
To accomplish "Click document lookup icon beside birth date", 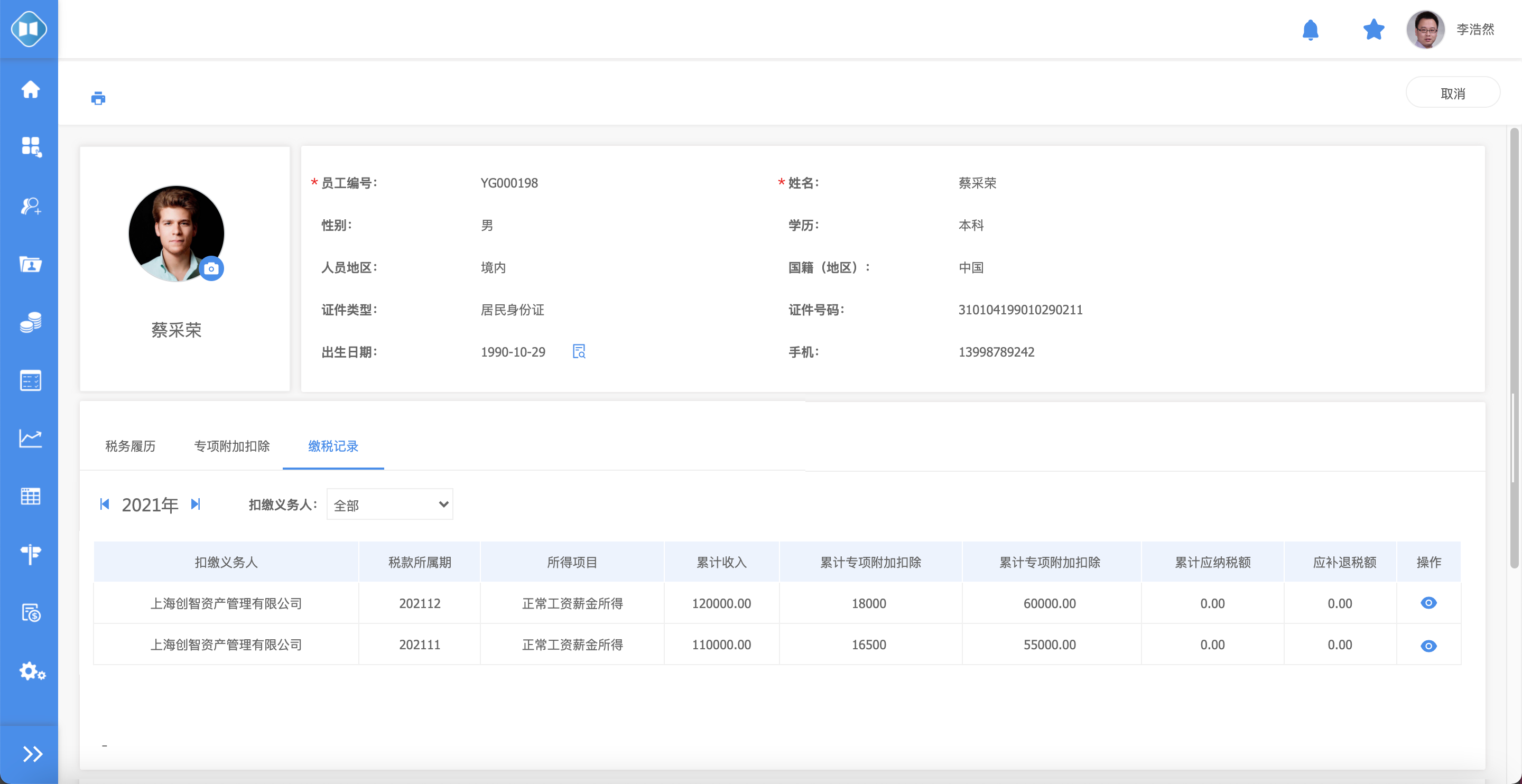I will [579, 351].
